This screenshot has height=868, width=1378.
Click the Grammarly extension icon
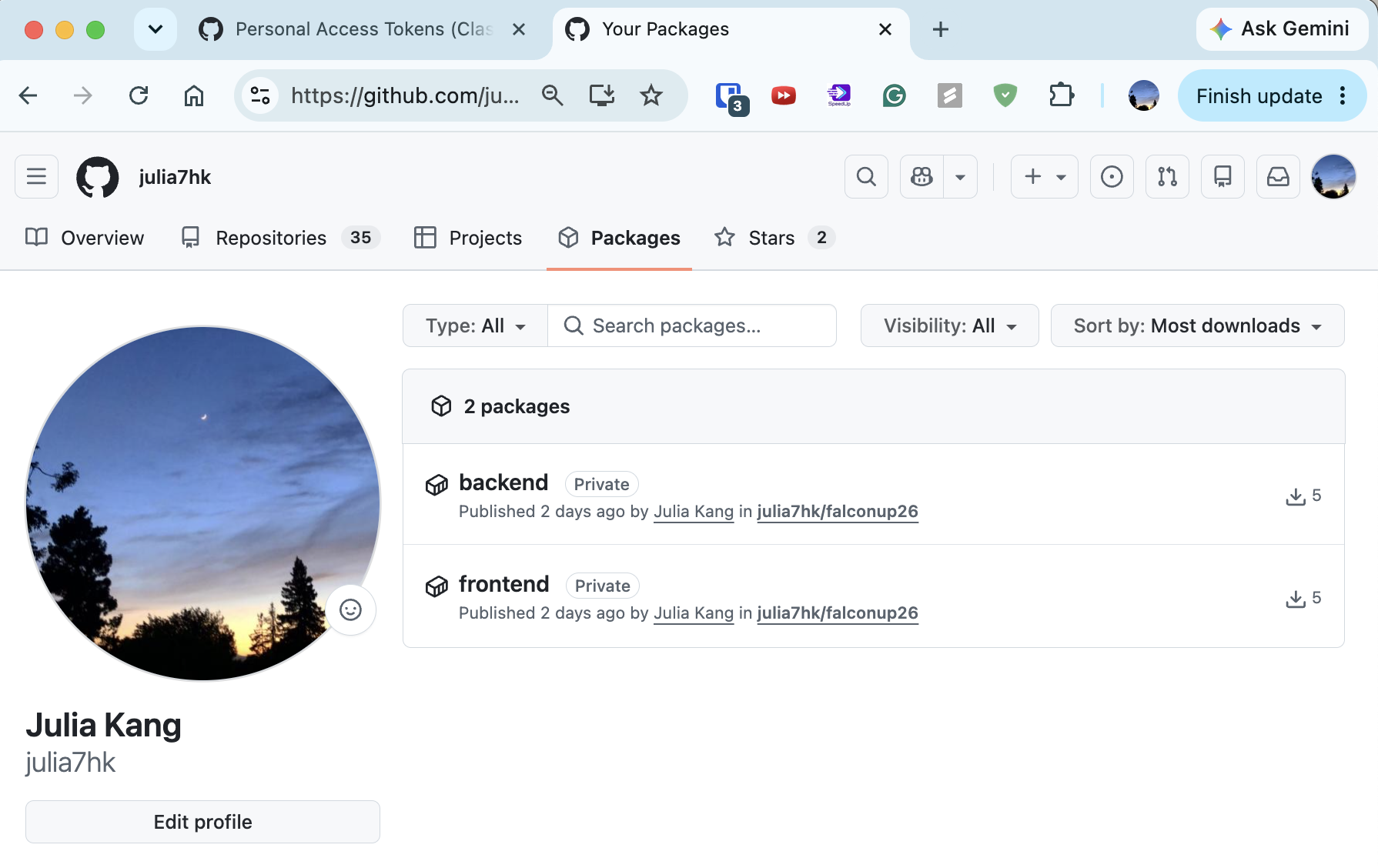point(894,95)
